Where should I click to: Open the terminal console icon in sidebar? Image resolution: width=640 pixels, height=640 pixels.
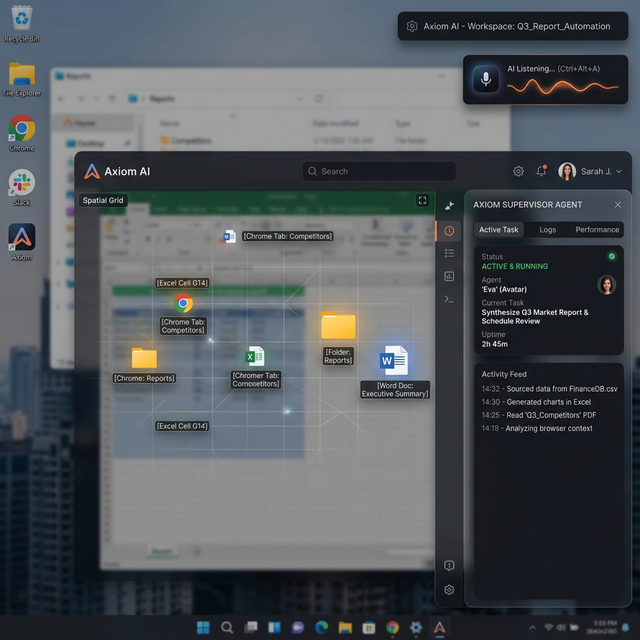coord(449,299)
